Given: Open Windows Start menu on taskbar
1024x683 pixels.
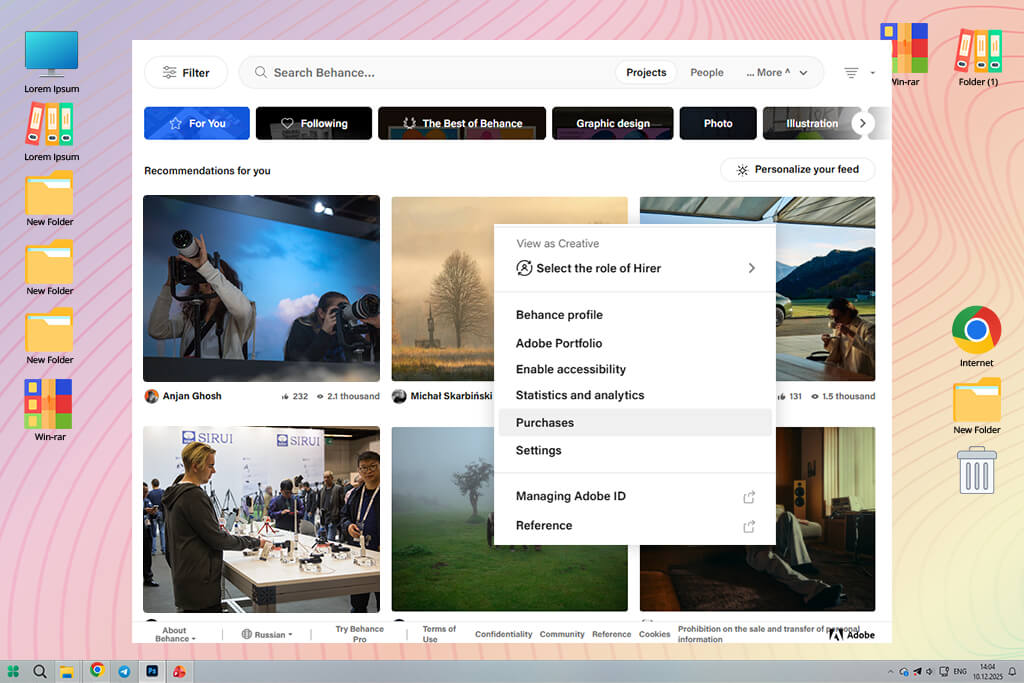Looking at the screenshot, I should [13, 671].
